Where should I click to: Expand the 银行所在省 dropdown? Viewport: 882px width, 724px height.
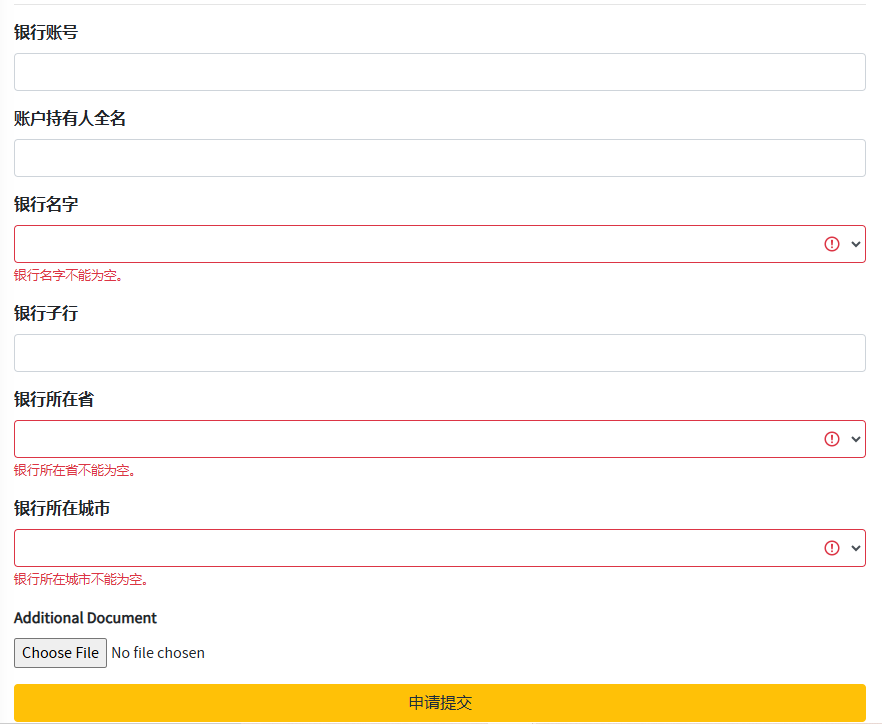(x=439, y=439)
